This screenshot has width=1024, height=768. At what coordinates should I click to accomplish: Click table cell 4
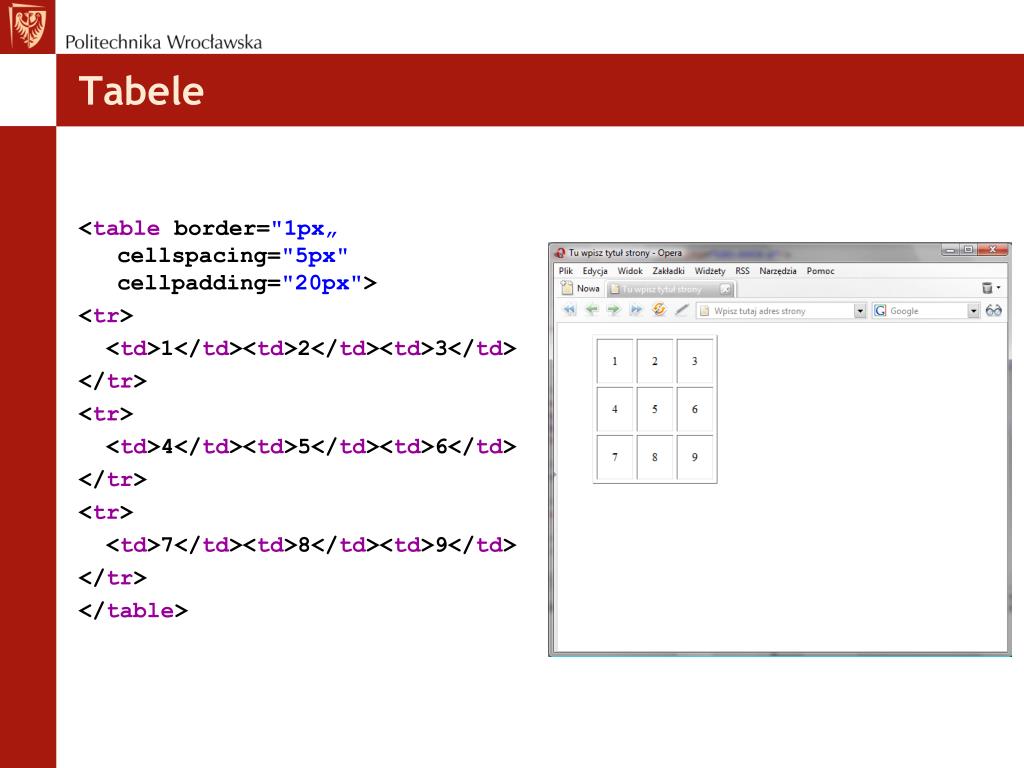615,409
